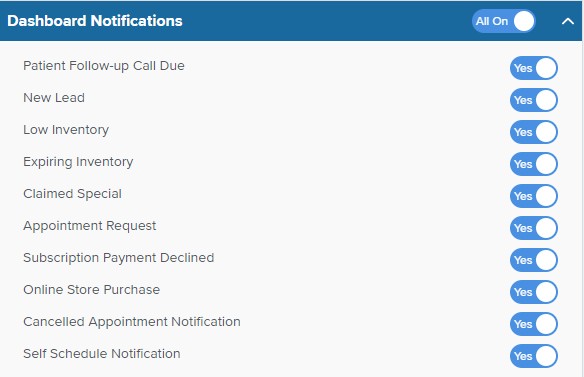The width and height of the screenshot is (584, 377).
Task: Disable the Self Schedule Notification switch
Action: (534, 357)
